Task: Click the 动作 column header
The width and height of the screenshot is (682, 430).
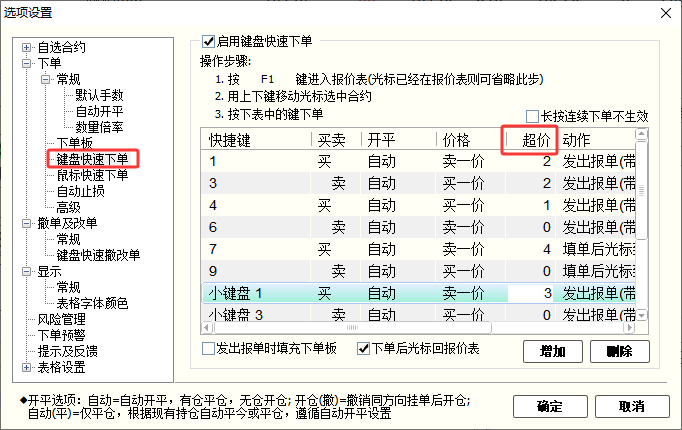Action: coord(596,140)
